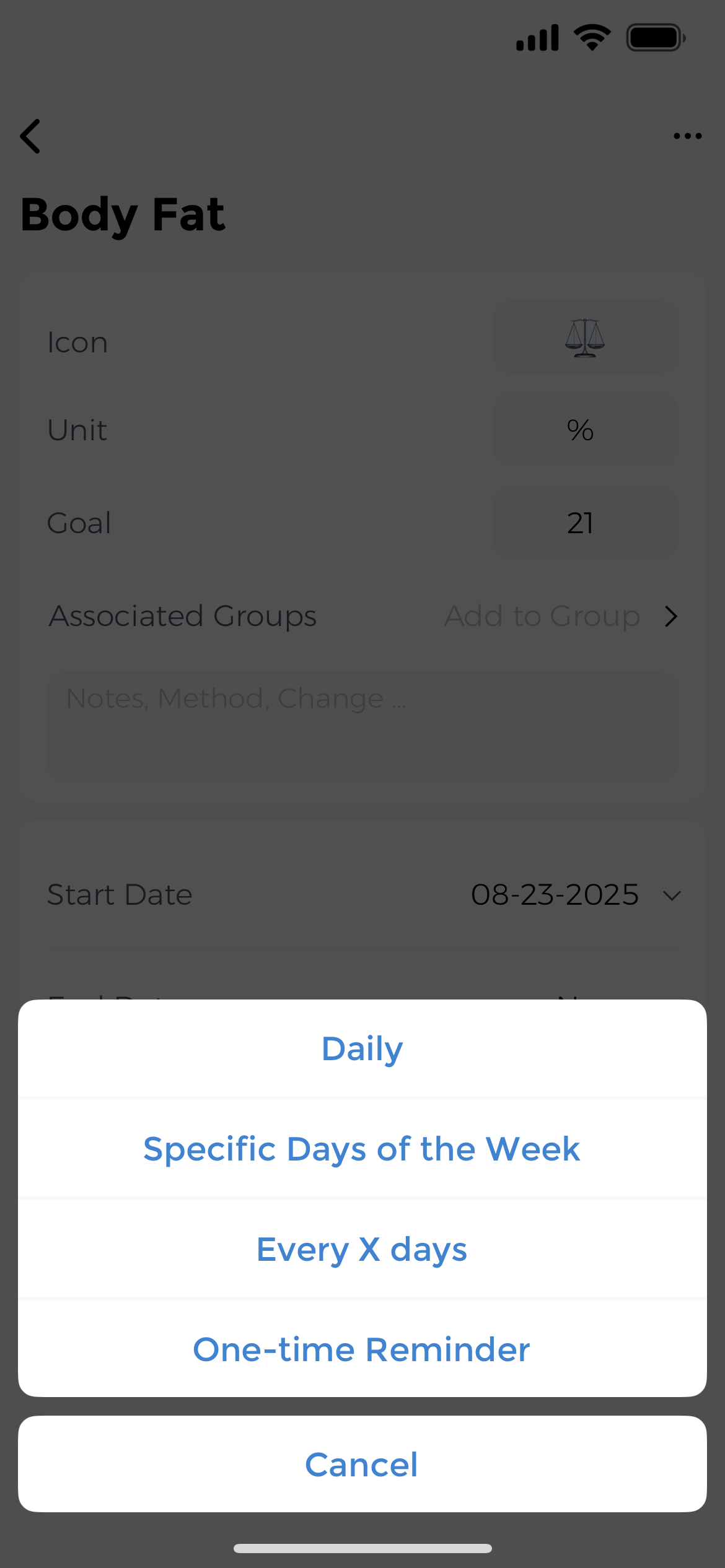Tap the cellular signal icon
The image size is (725, 1568).
537,38
